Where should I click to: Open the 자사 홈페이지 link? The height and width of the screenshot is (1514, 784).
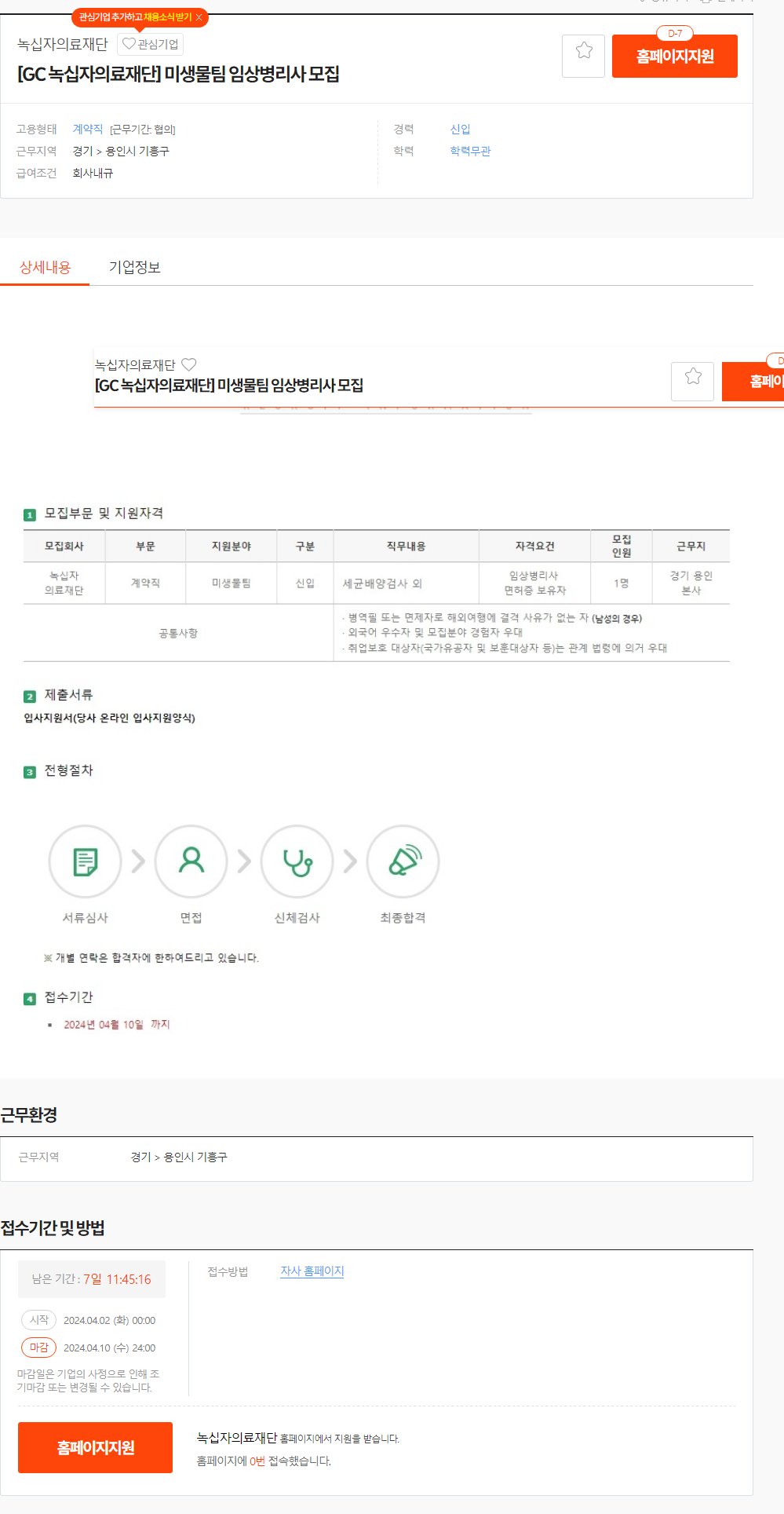pyautogui.click(x=312, y=1271)
